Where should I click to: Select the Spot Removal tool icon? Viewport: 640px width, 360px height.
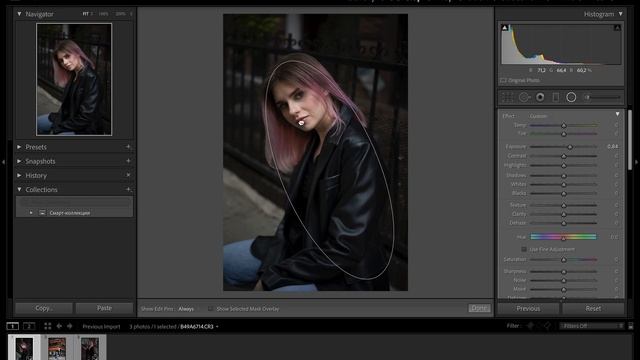[524, 97]
